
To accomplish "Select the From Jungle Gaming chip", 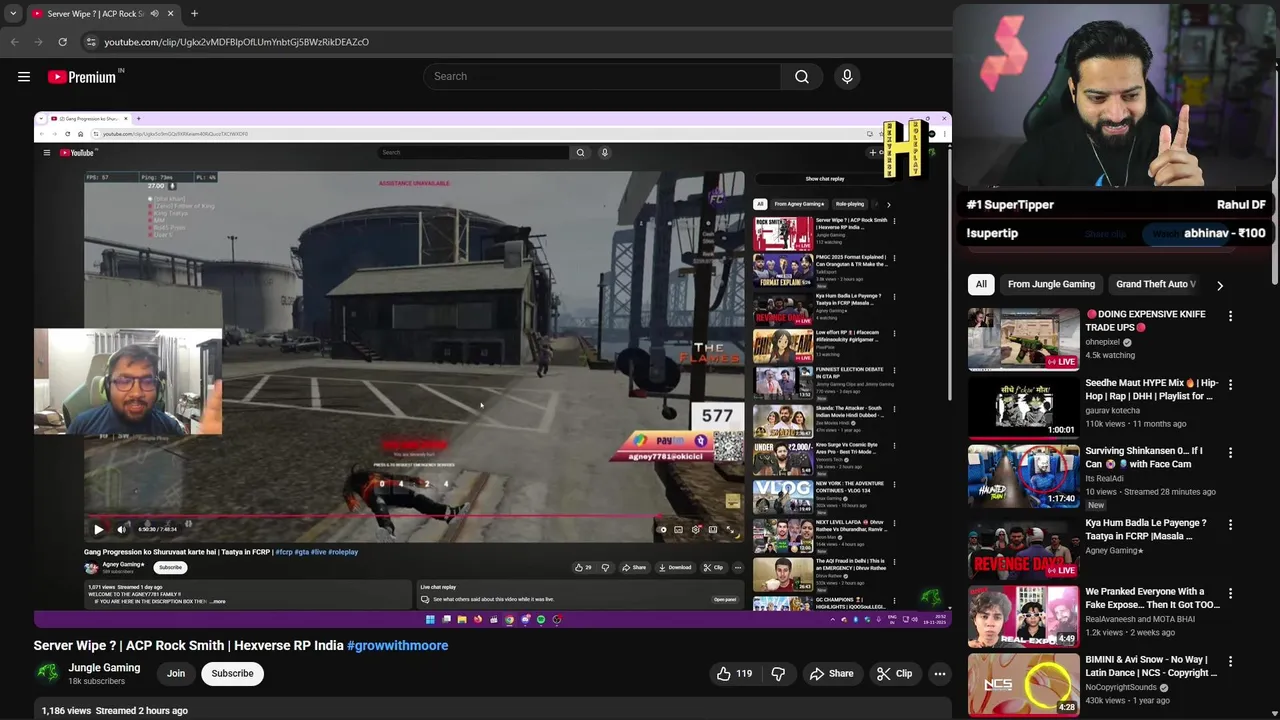I will [x=1051, y=284].
